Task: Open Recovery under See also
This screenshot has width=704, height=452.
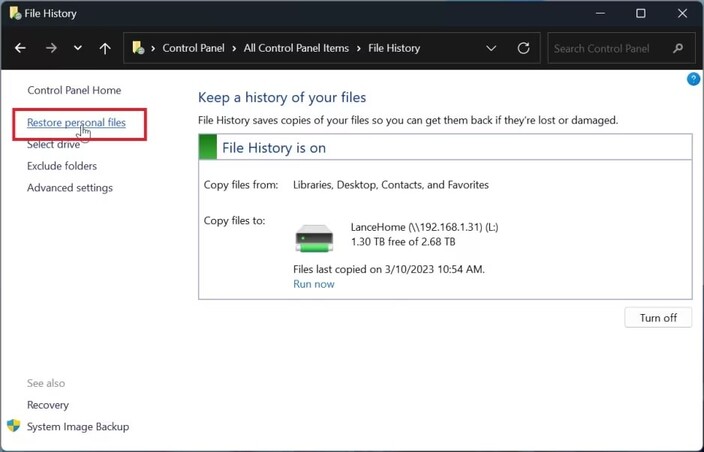Action: tap(48, 405)
